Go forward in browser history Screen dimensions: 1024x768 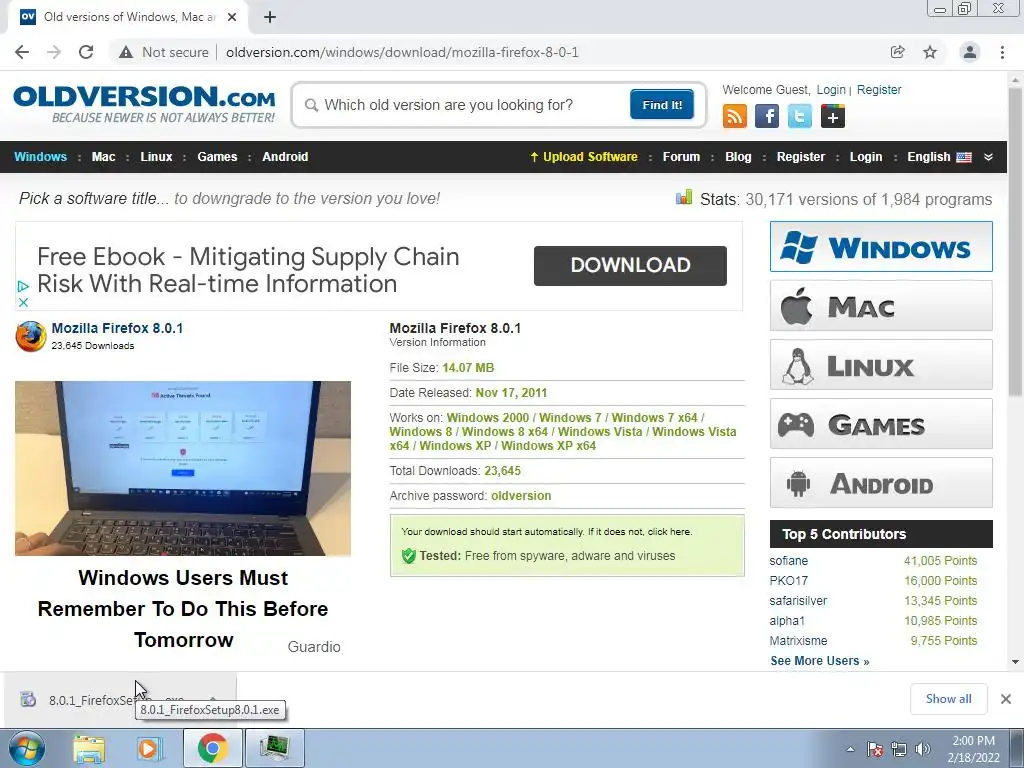54,52
